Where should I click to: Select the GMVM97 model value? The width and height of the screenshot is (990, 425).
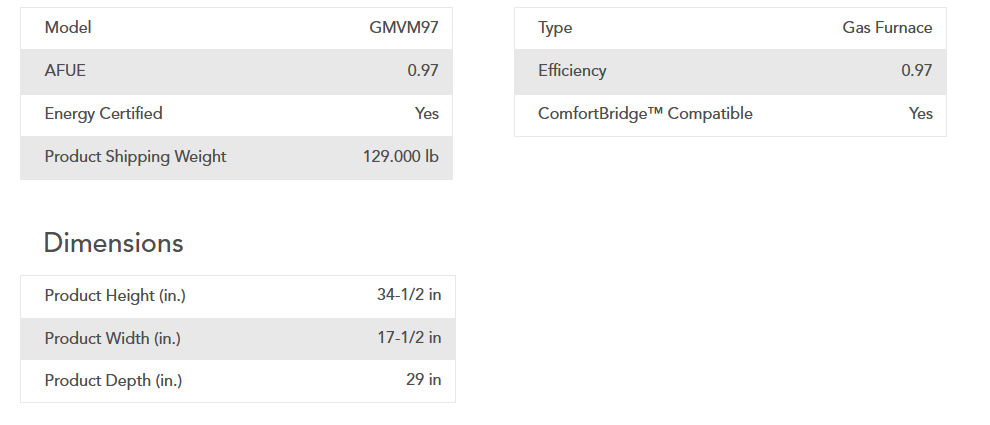tap(403, 28)
